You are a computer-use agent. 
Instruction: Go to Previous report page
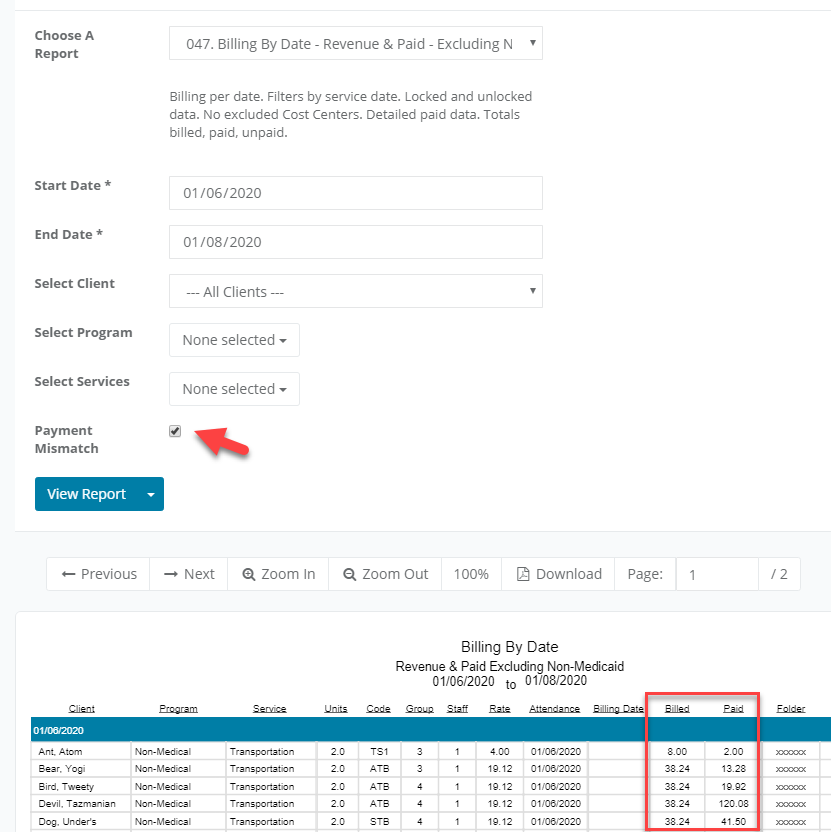point(98,574)
